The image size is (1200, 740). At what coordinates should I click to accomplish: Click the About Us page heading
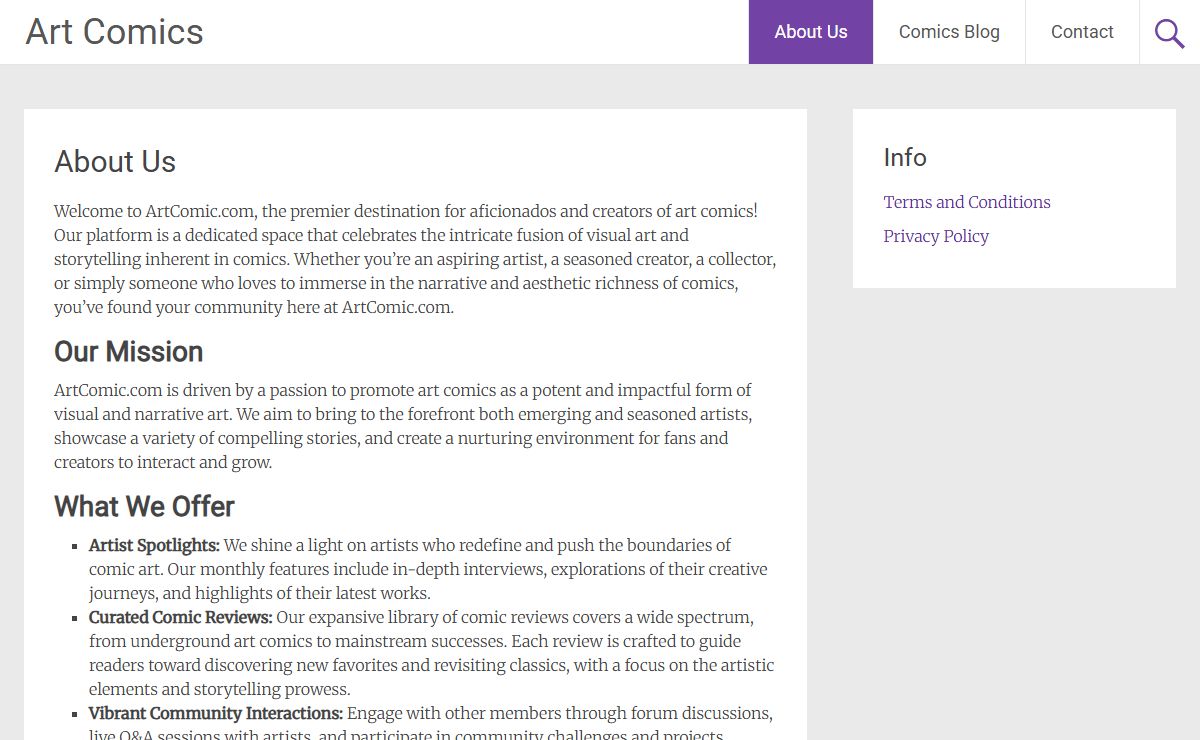[115, 161]
